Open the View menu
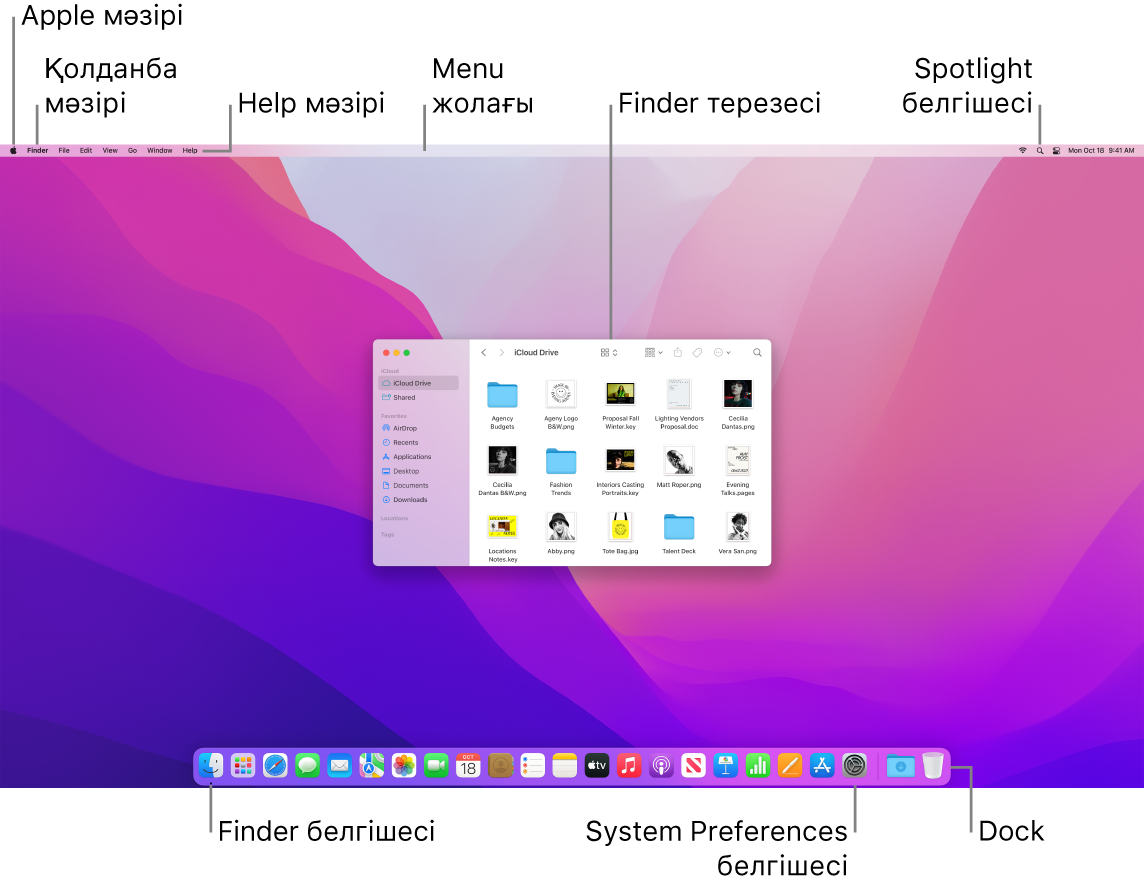The width and height of the screenshot is (1144, 888). (110, 150)
